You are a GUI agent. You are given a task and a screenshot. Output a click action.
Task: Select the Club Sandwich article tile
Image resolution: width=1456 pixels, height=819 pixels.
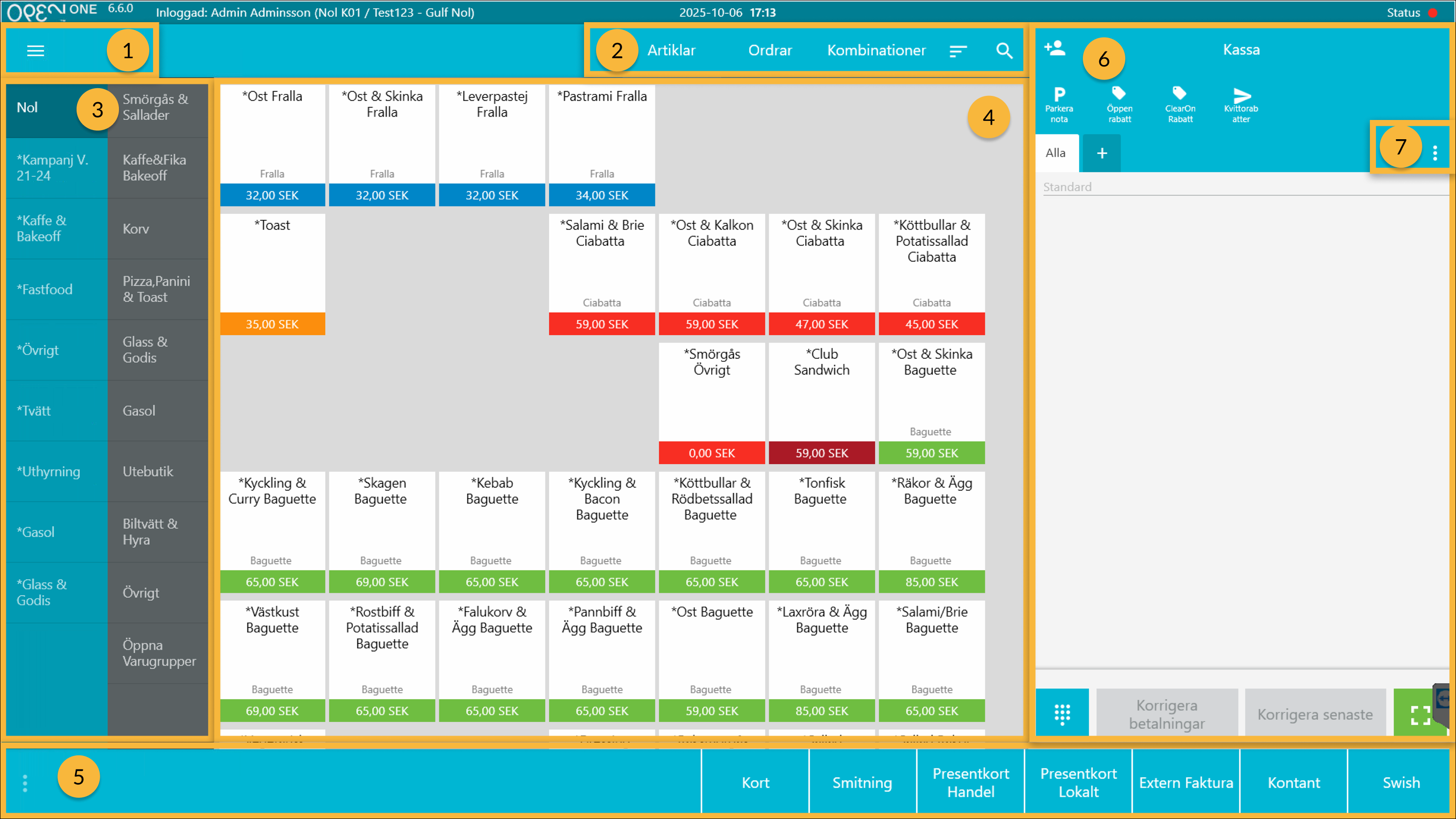[821, 403]
